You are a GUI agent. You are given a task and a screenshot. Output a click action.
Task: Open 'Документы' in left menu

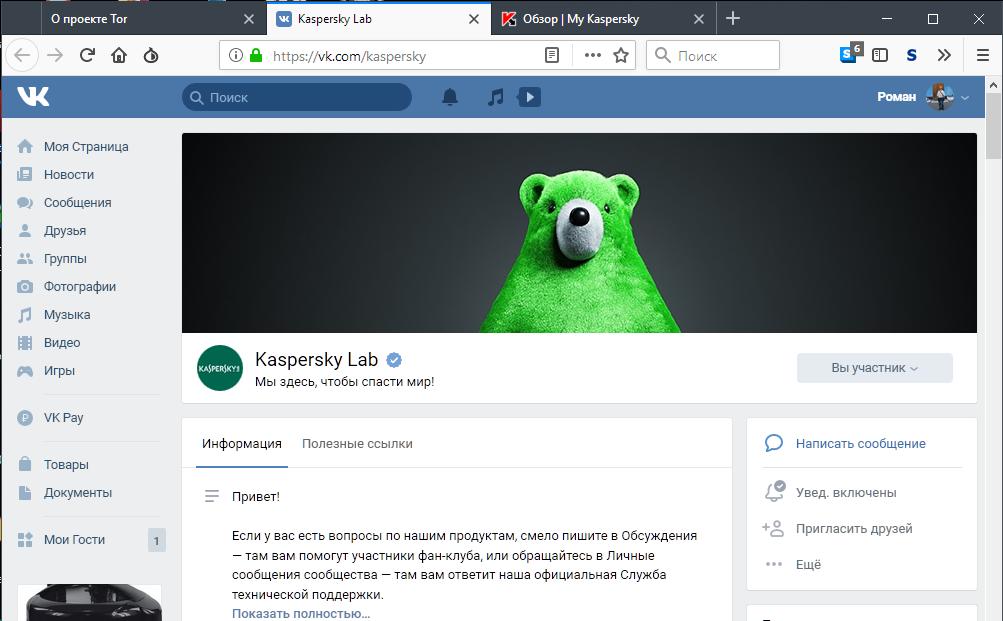(x=77, y=493)
